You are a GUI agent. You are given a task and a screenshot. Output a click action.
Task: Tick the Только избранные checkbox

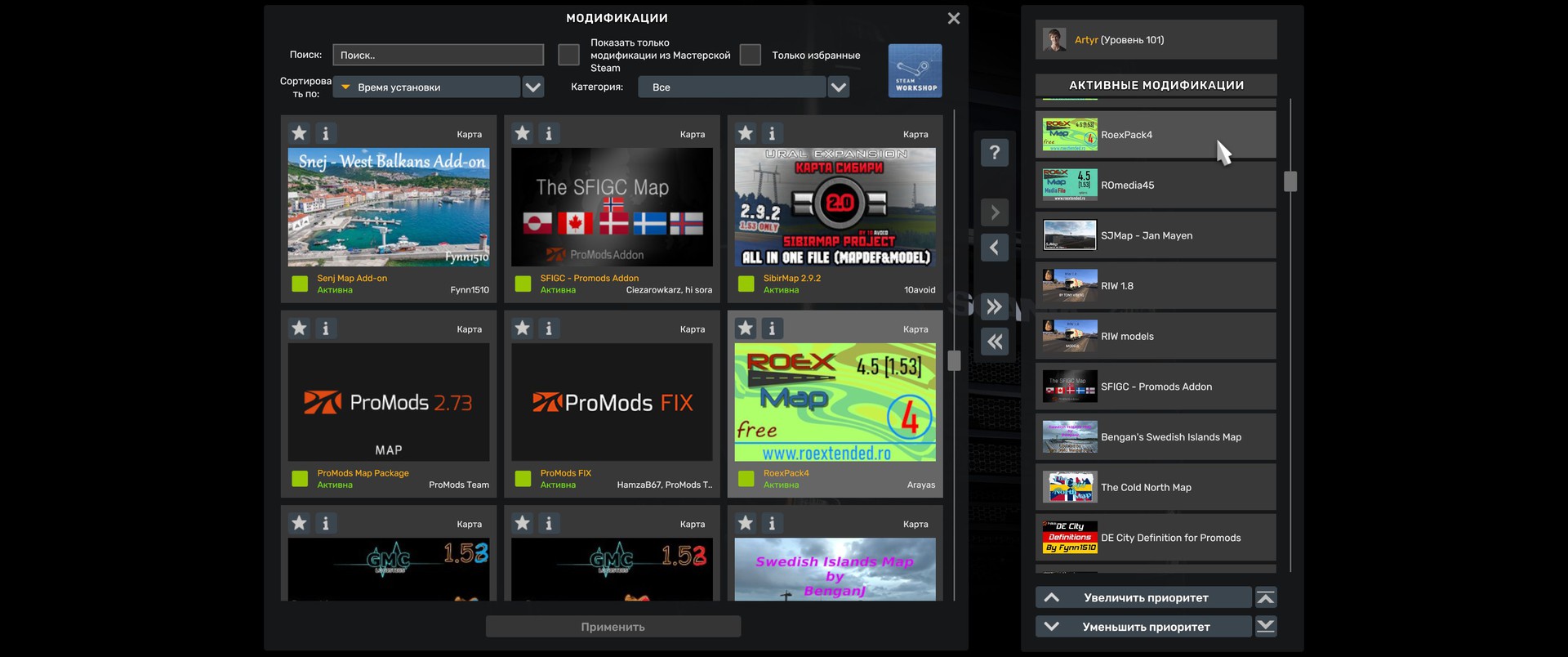point(751,55)
